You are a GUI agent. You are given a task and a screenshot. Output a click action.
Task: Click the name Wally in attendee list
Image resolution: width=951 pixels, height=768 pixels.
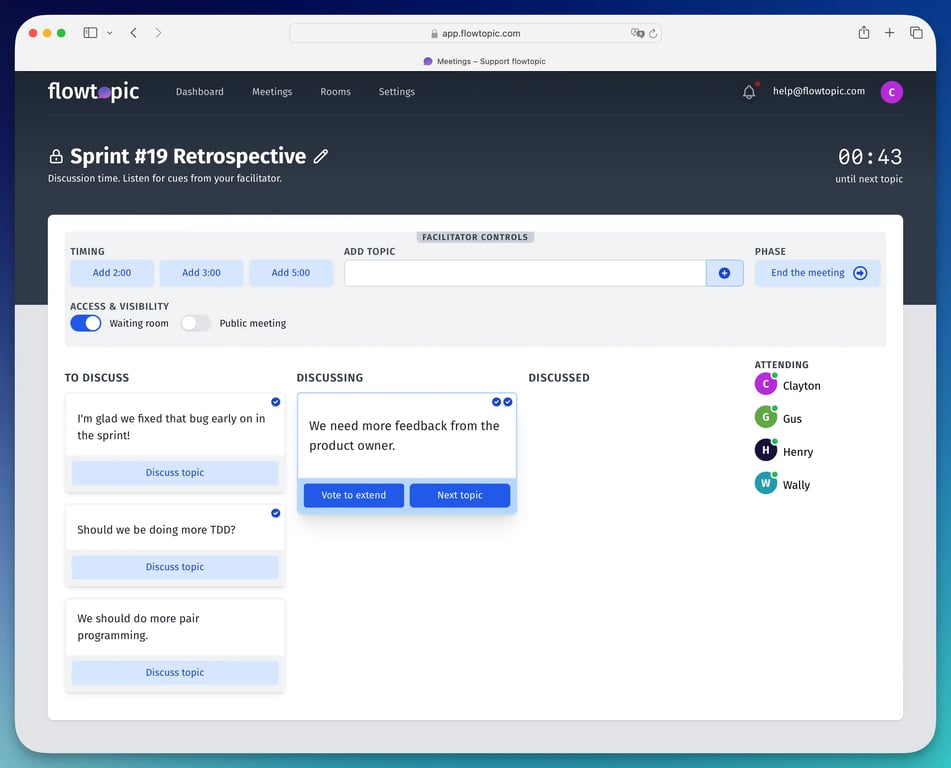click(796, 485)
